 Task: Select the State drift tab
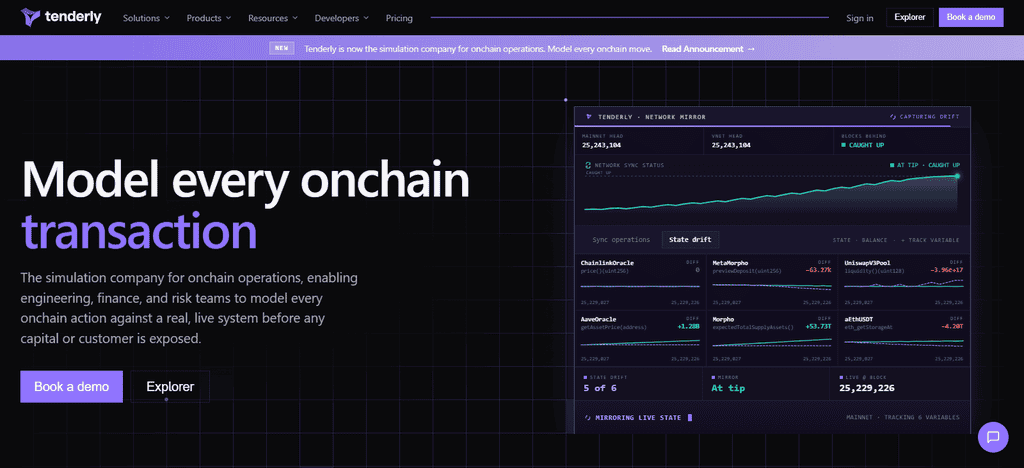[x=690, y=240]
